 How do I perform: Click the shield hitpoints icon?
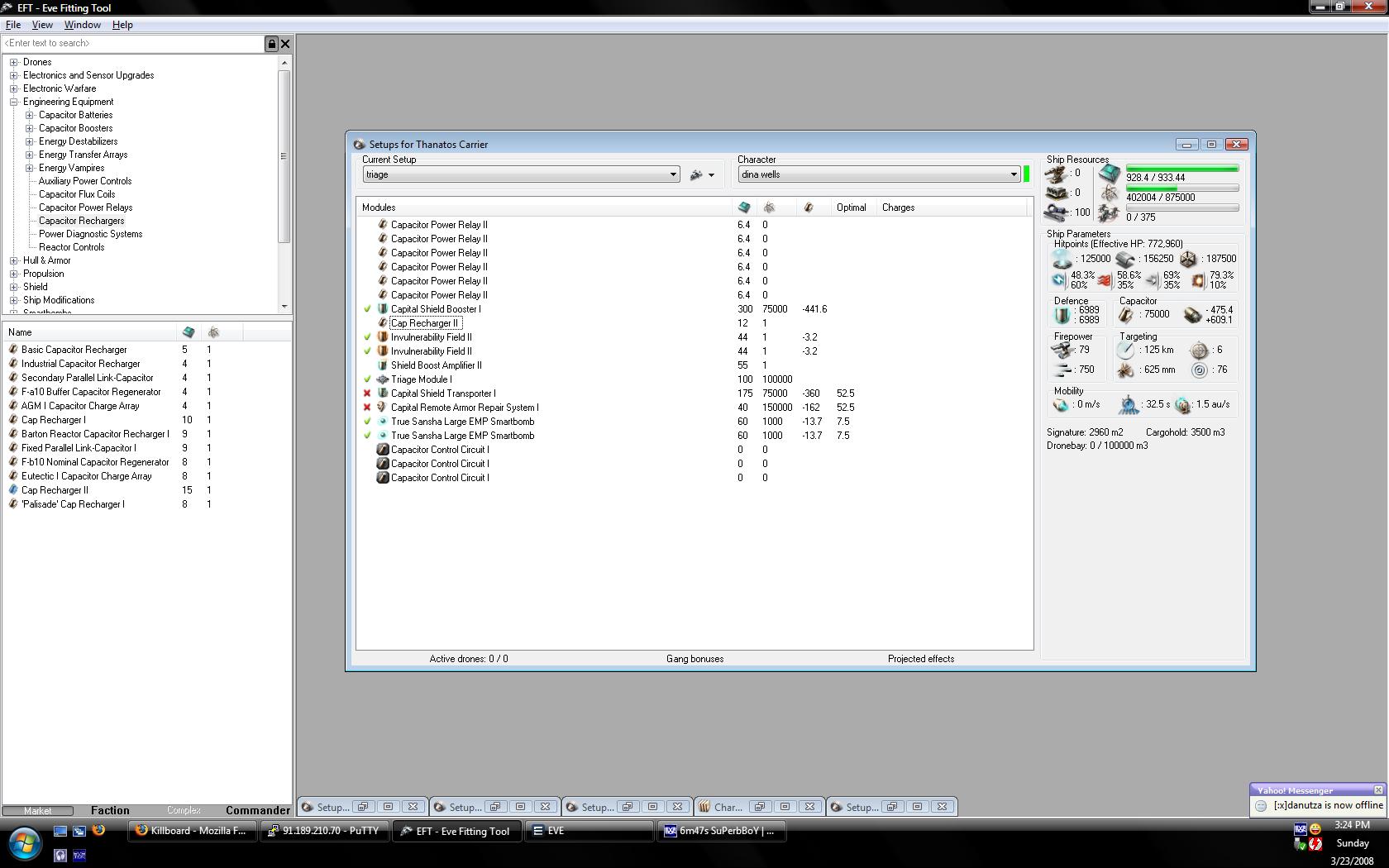pyautogui.click(x=1062, y=260)
